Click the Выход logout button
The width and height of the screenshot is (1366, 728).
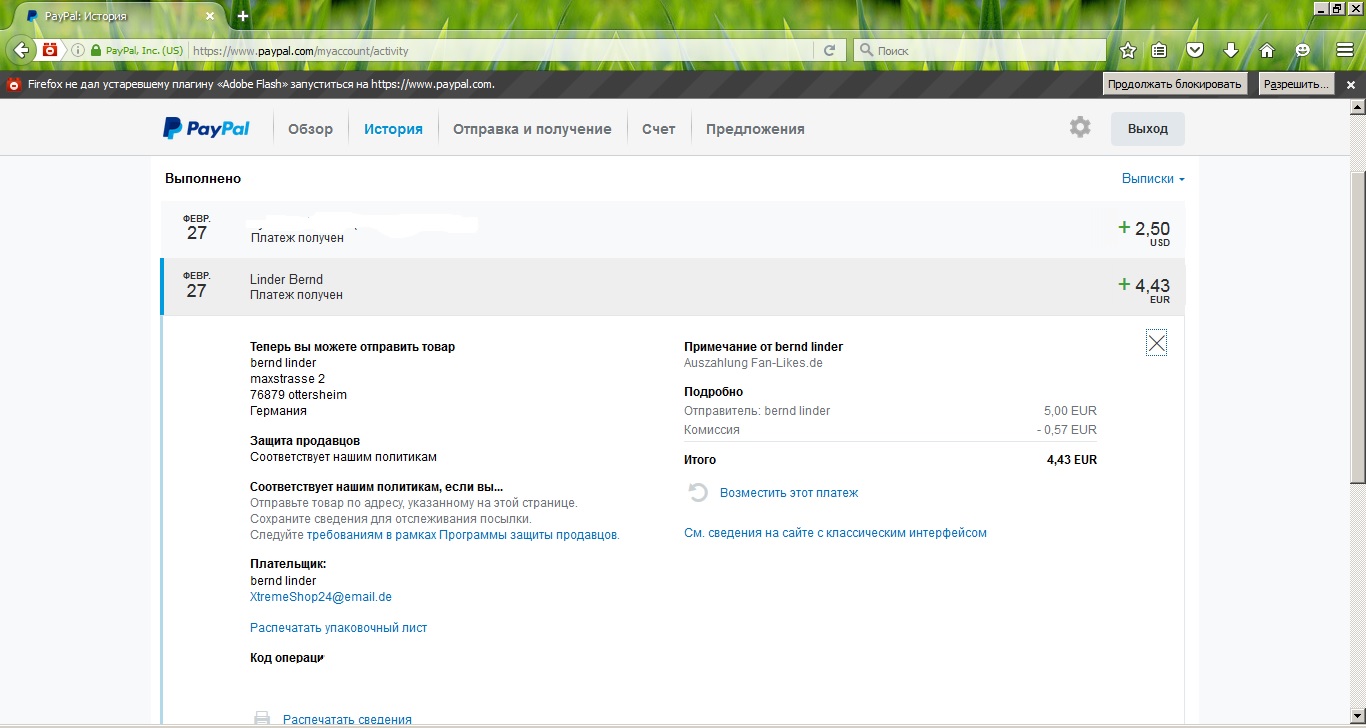coord(1147,129)
